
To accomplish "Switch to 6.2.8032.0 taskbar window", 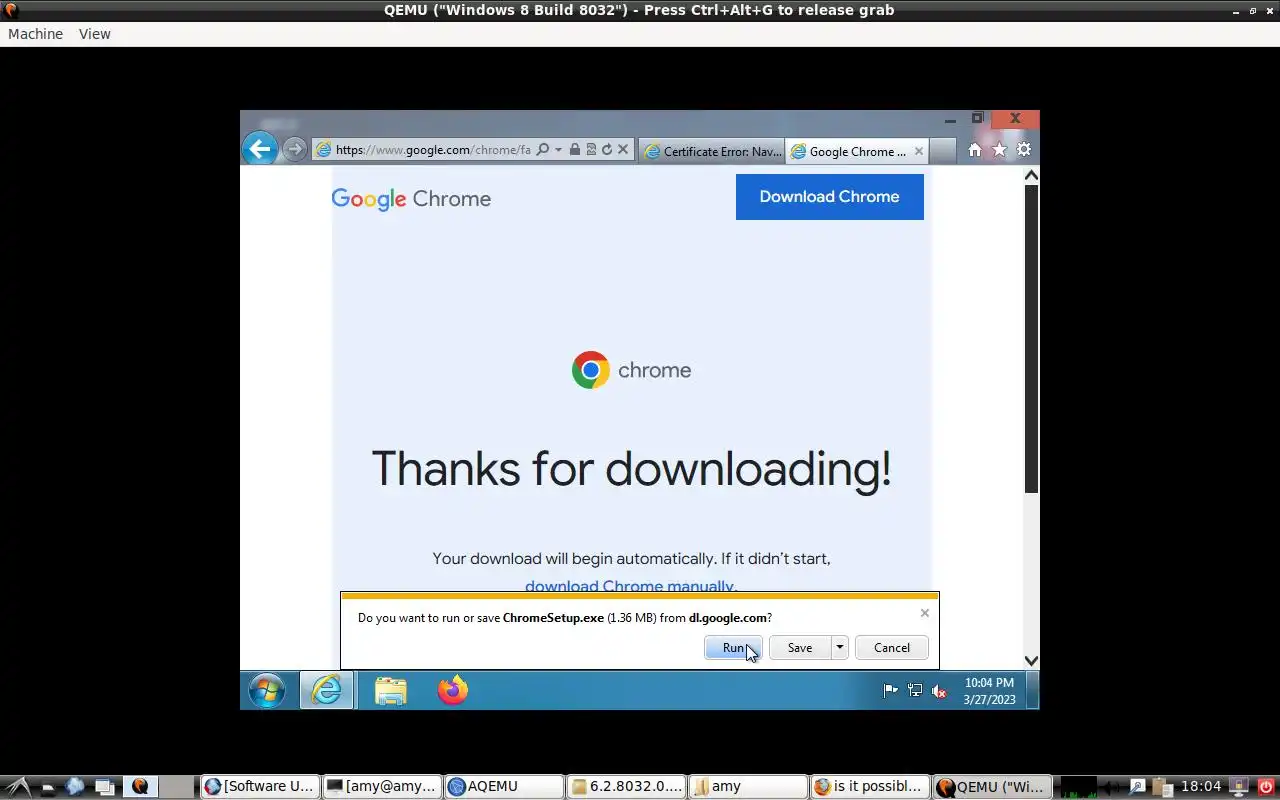I will 626,787.
